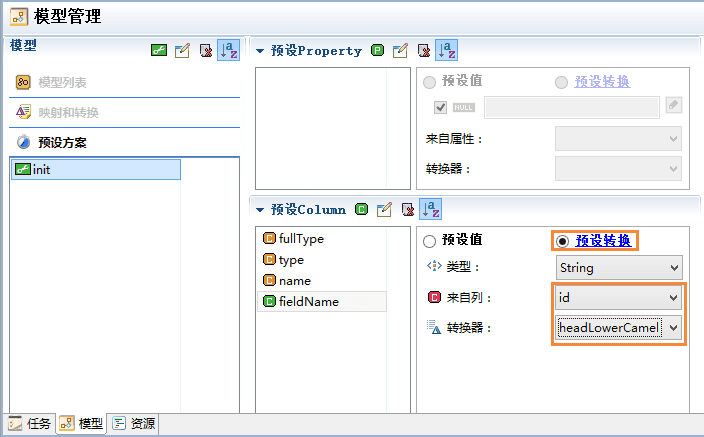Toggle the NULL checkbox
Viewport: 704px width, 437px height.
[440, 107]
